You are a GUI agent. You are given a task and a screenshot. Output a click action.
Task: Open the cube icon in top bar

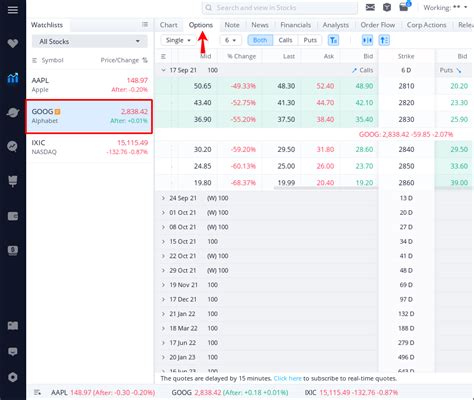click(x=387, y=7)
